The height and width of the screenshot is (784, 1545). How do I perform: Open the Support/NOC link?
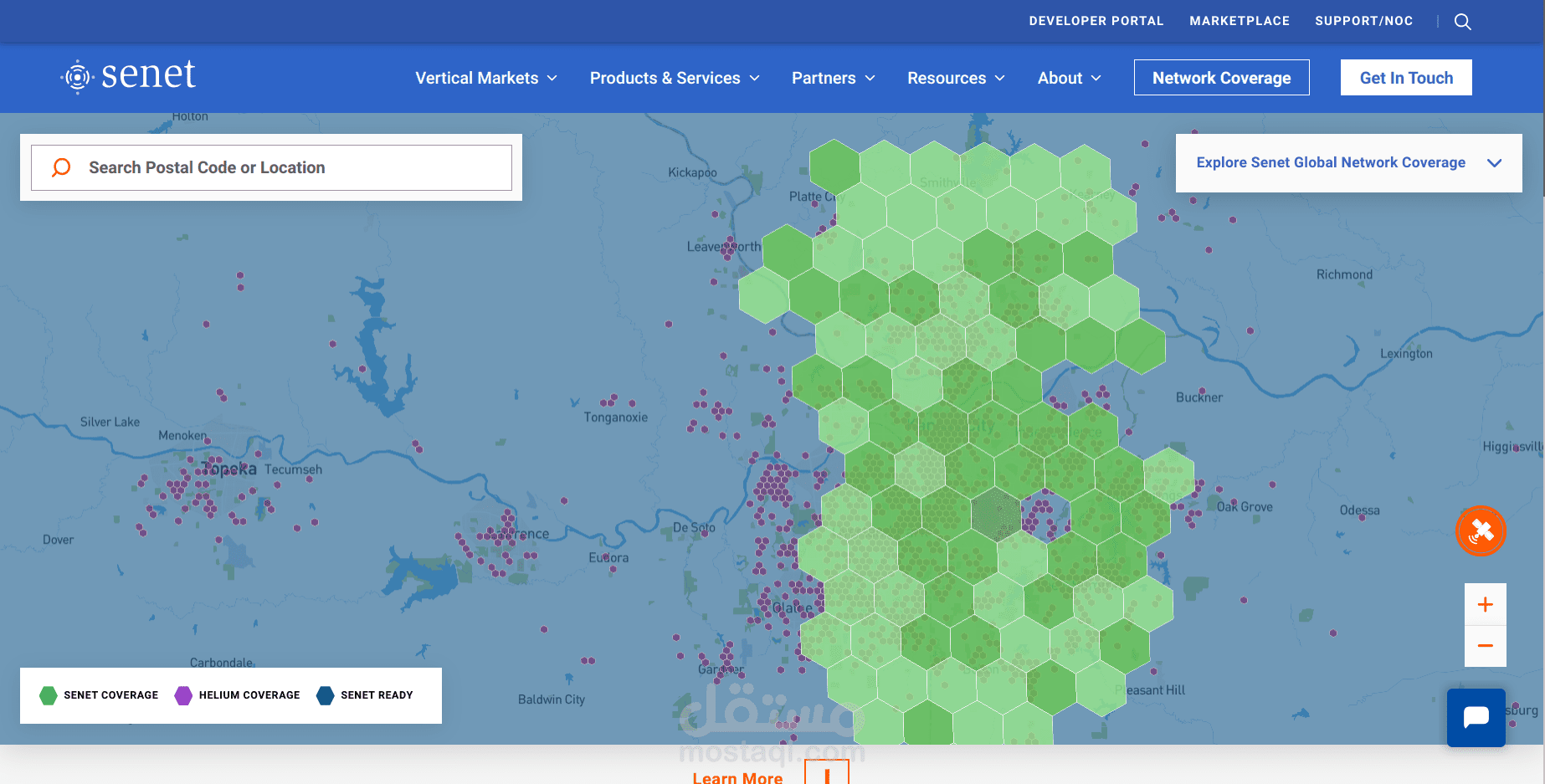click(1364, 21)
